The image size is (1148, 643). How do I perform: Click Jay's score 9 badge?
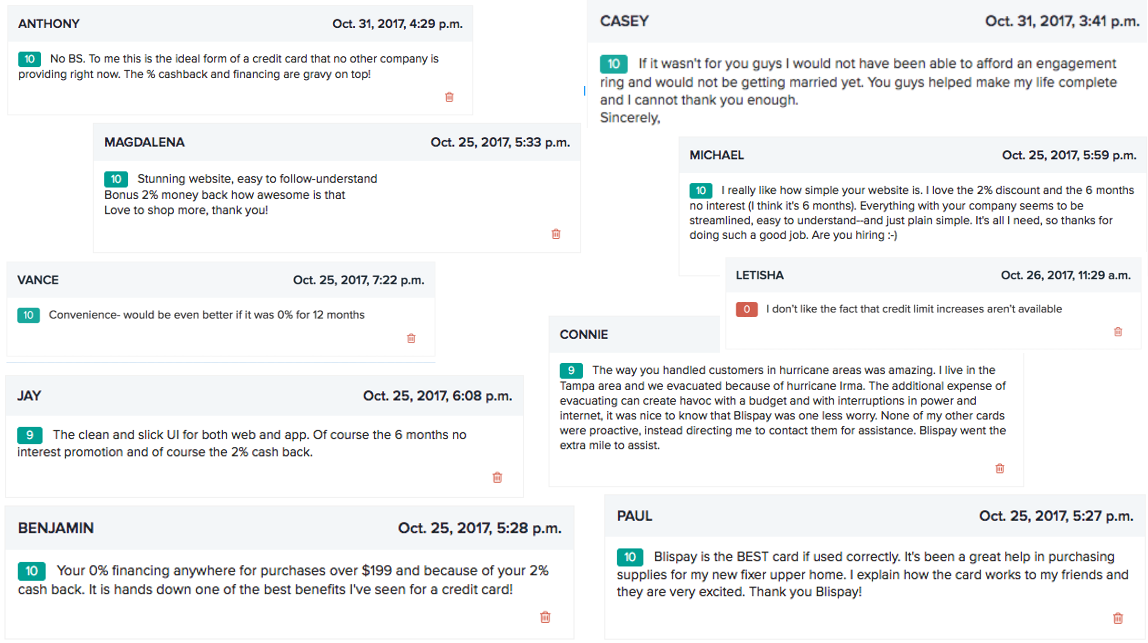point(29,435)
